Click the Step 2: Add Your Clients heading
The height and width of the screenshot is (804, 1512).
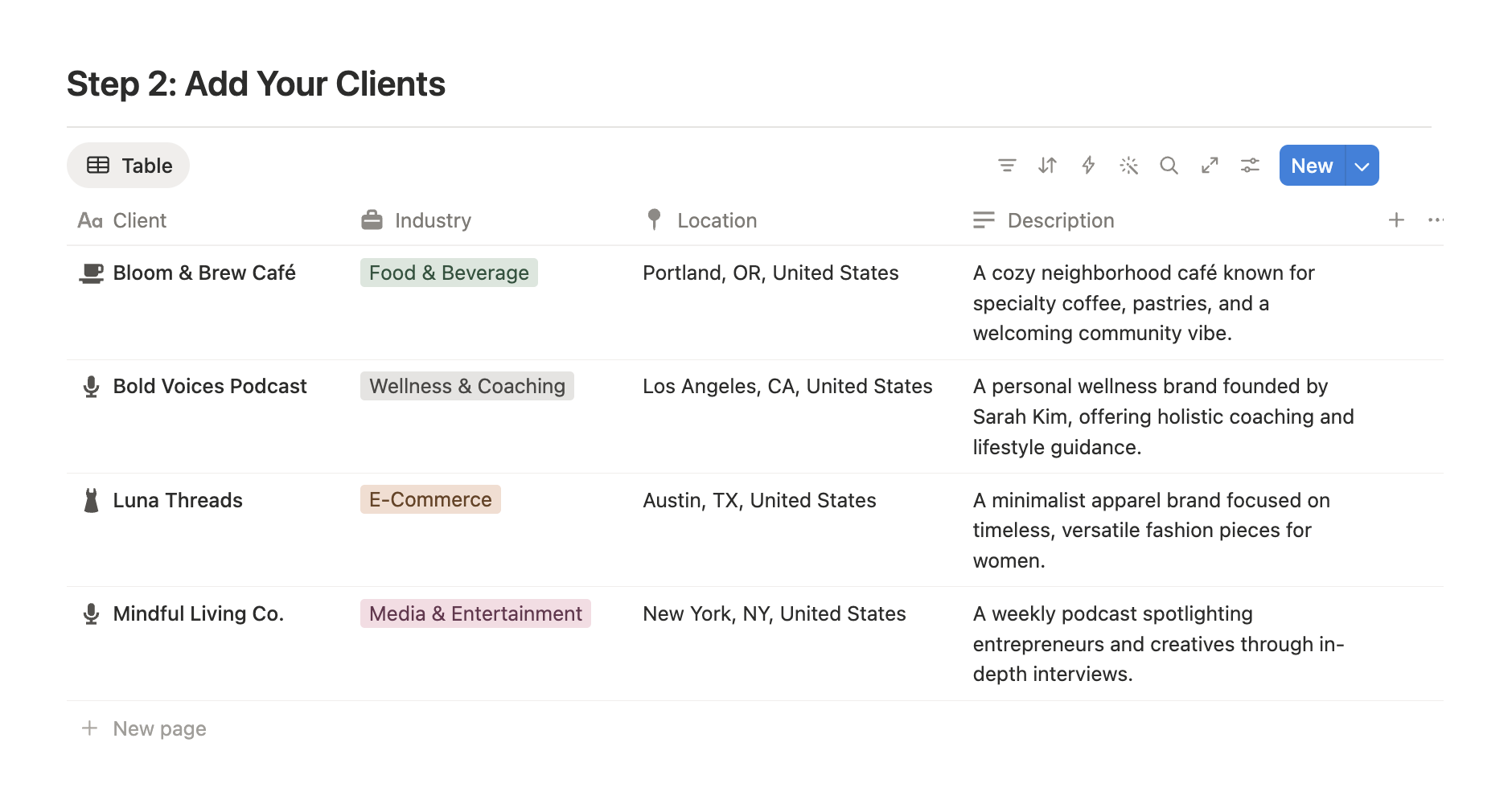(x=256, y=84)
